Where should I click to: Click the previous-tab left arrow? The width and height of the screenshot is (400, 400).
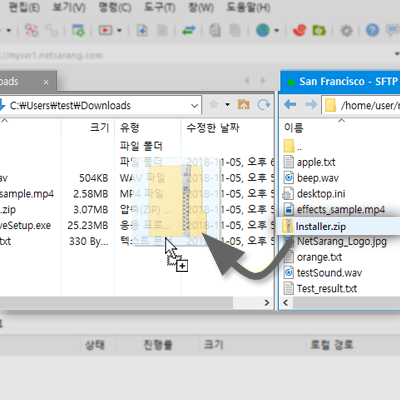click(x=247, y=80)
